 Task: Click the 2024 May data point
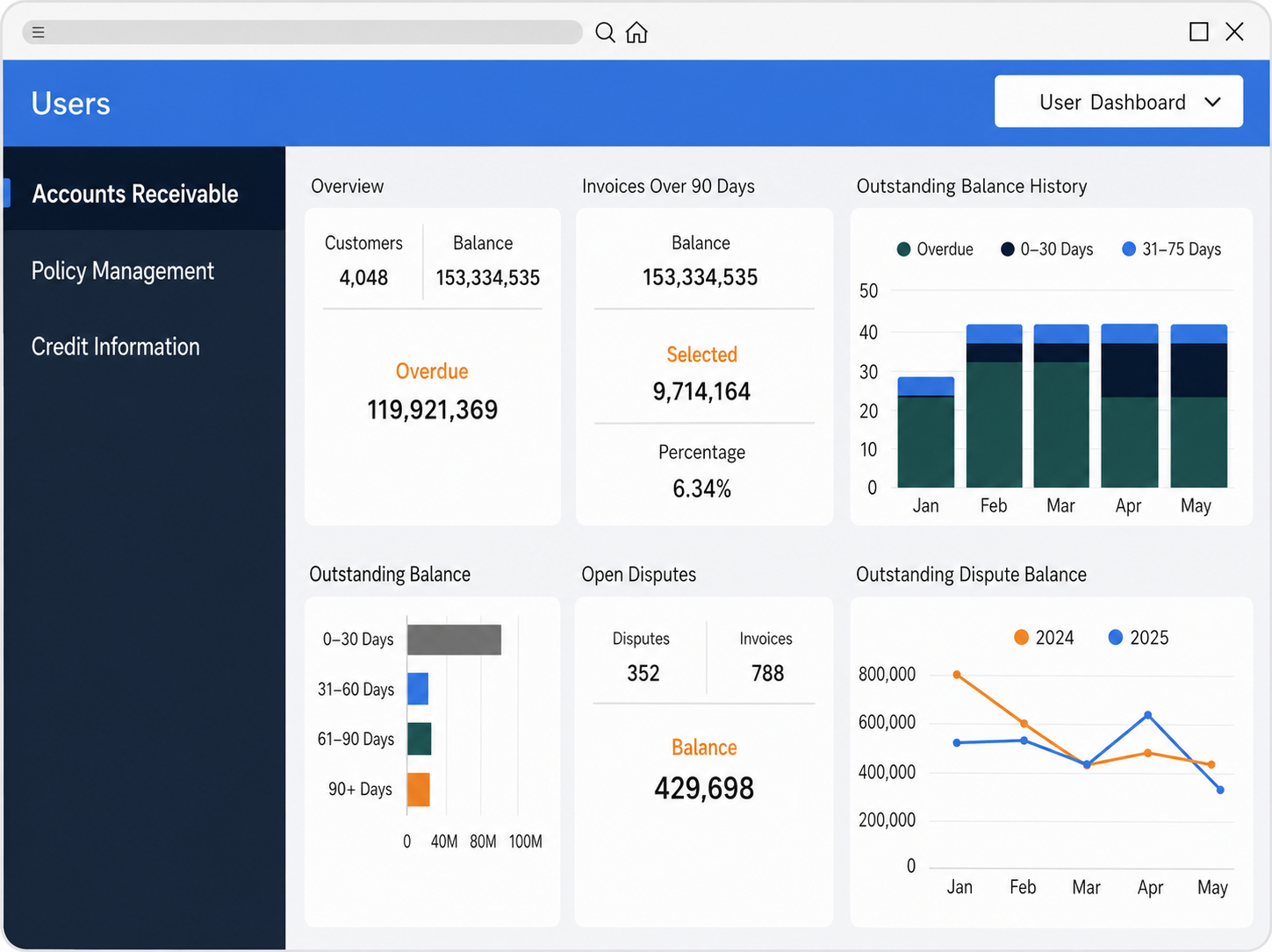1211,765
